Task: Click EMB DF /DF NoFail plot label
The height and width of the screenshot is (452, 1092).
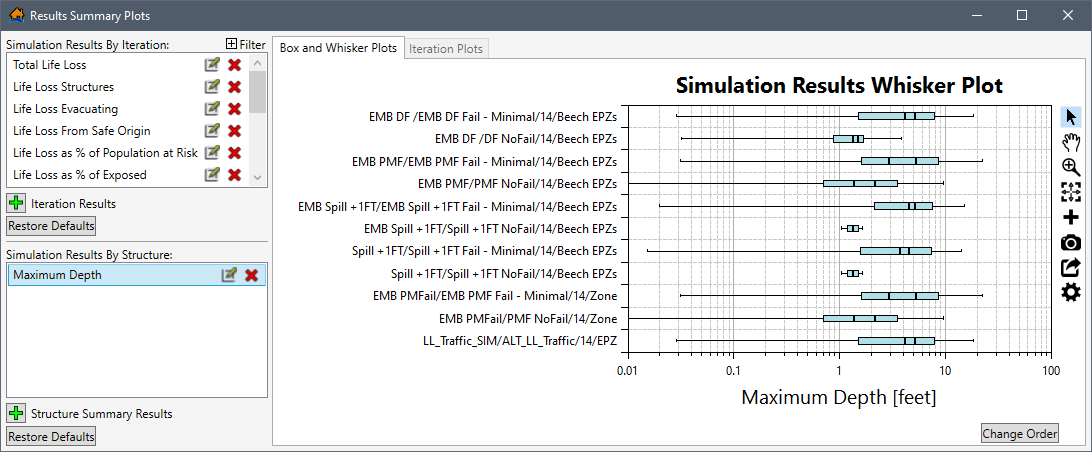Action: (x=526, y=139)
